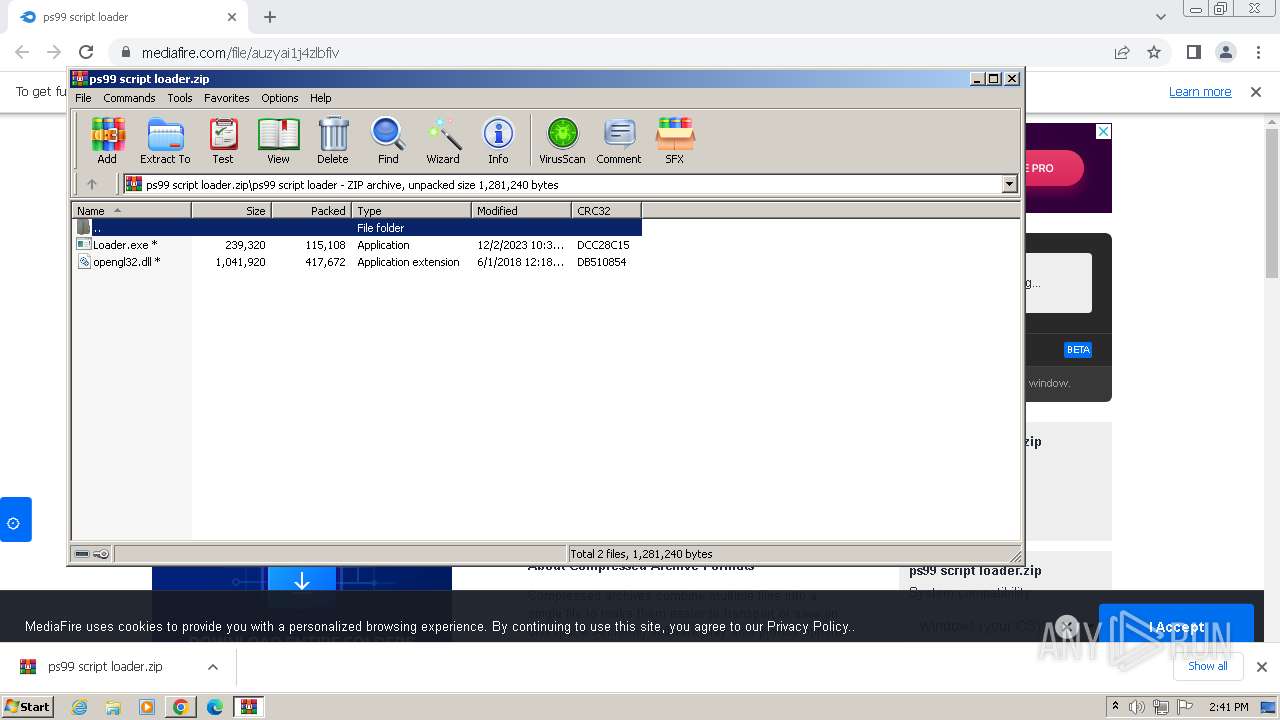
Task: Click the Info toolbar icon
Action: tap(498, 140)
